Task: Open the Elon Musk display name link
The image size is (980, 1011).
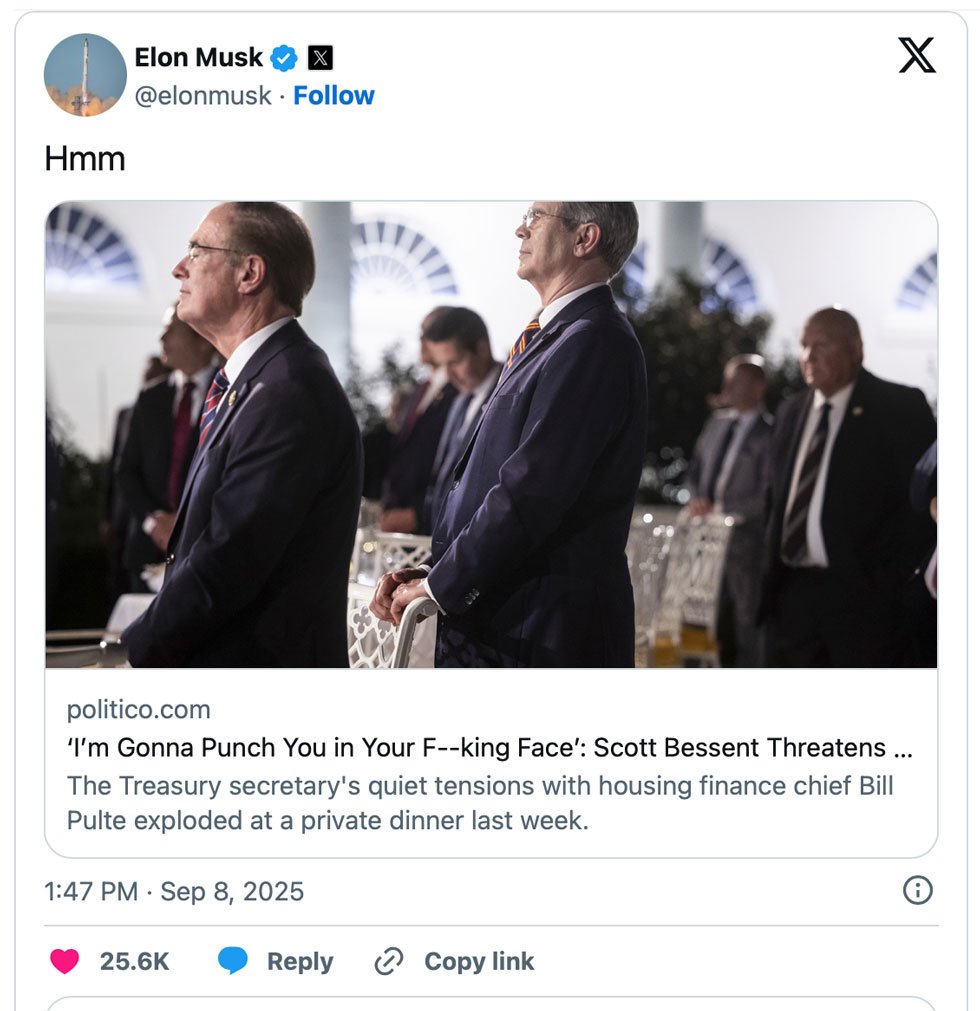Action: pos(199,58)
